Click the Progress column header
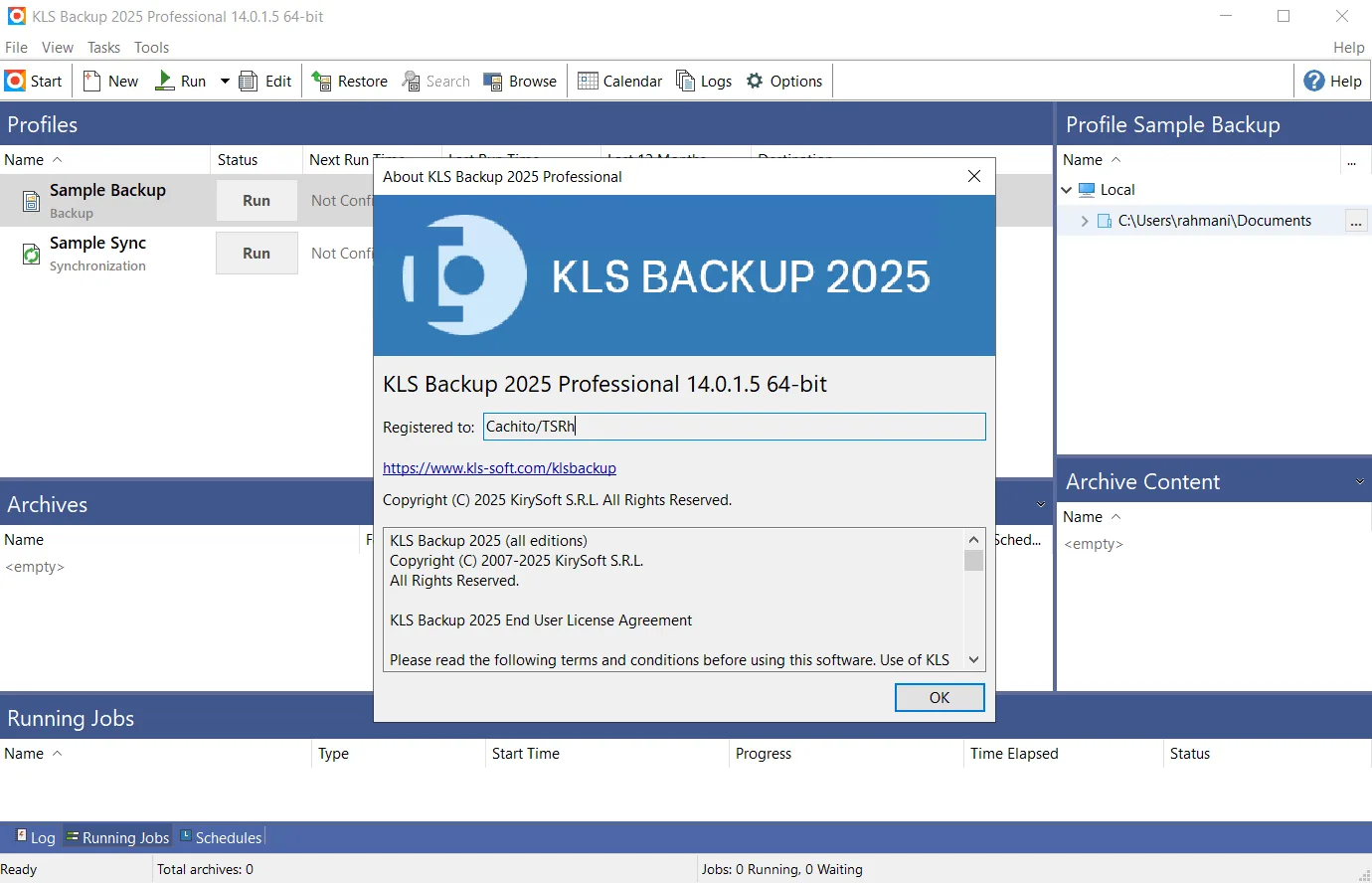The width and height of the screenshot is (1372, 883). pos(846,753)
